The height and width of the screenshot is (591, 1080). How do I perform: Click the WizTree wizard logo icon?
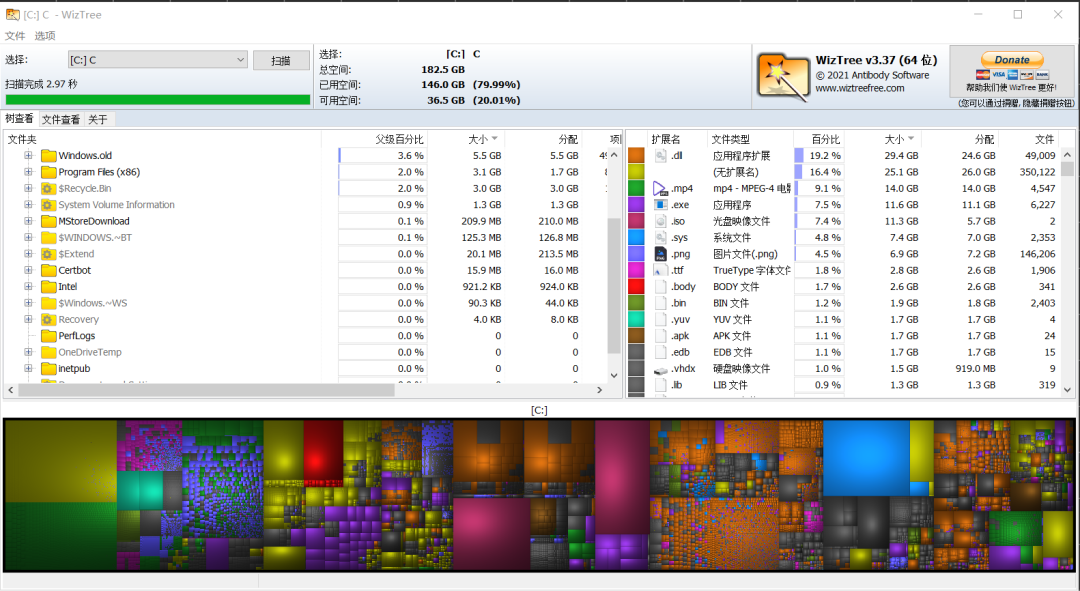point(783,78)
